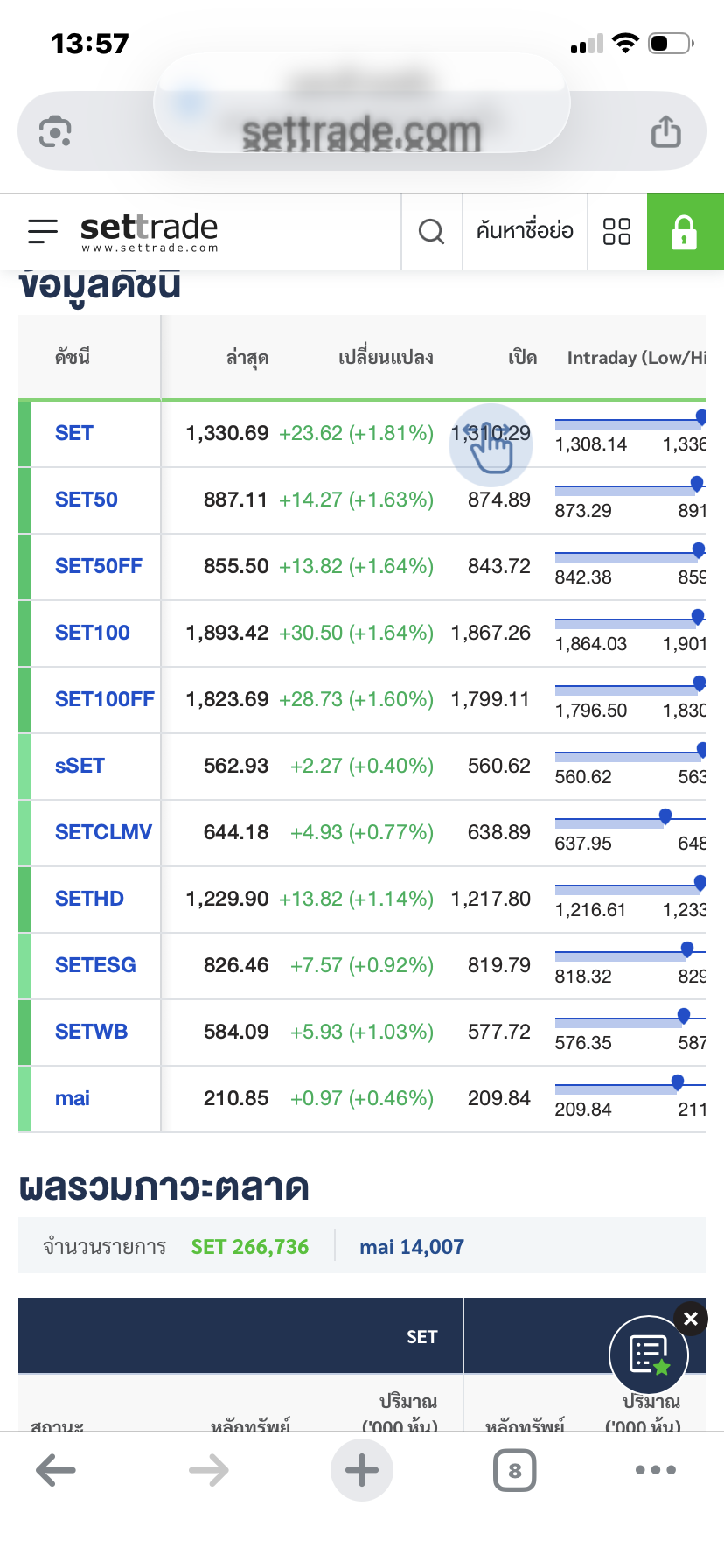
Task: Go back with browser back arrow
Action: (56, 1471)
